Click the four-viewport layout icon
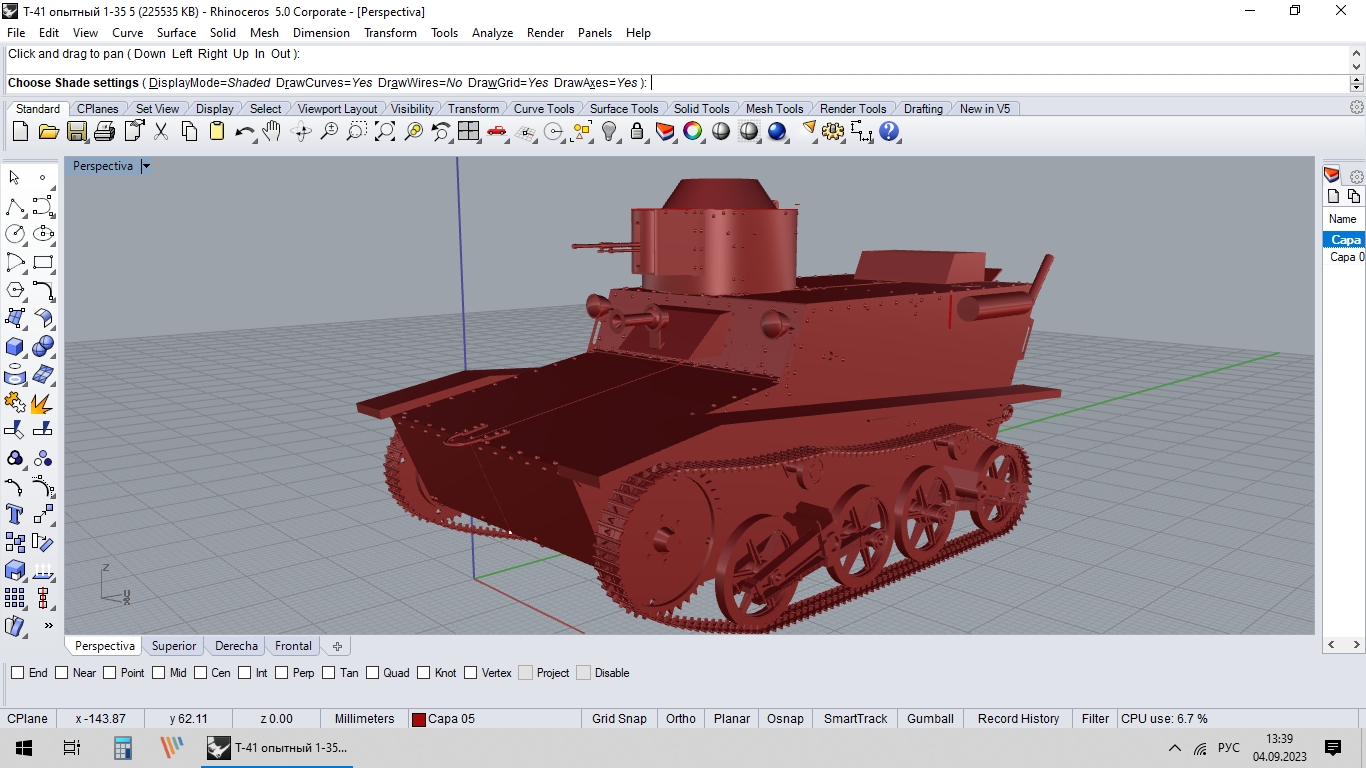This screenshot has width=1366, height=768. (x=468, y=131)
